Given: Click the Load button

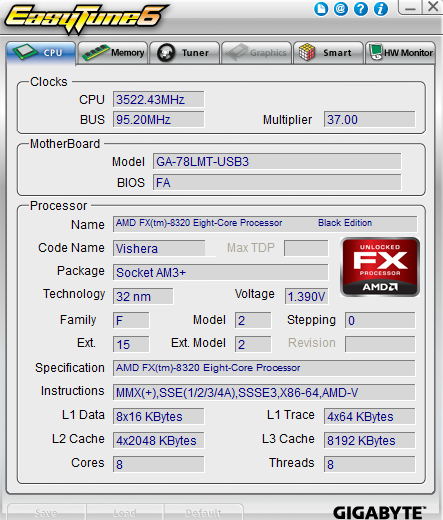Looking at the screenshot, I should coord(125,512).
